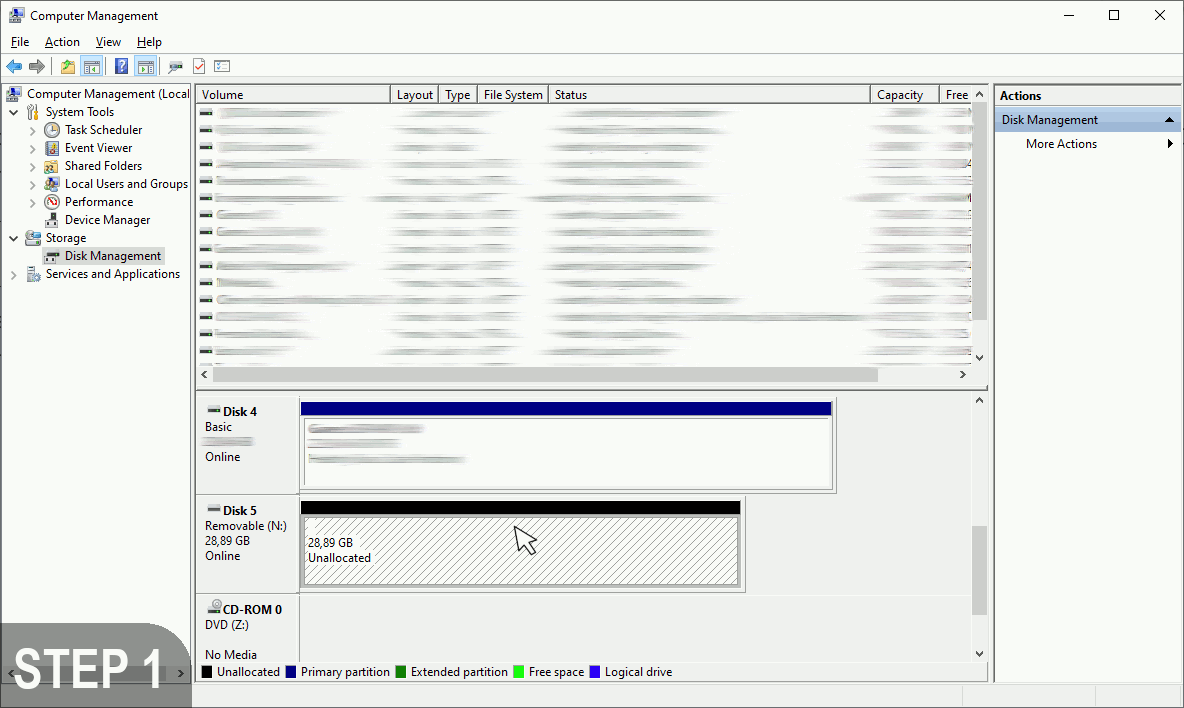This screenshot has height=708, width=1184.
Task: Click the dark blue Primary partition legend swatch
Action: [x=291, y=672]
